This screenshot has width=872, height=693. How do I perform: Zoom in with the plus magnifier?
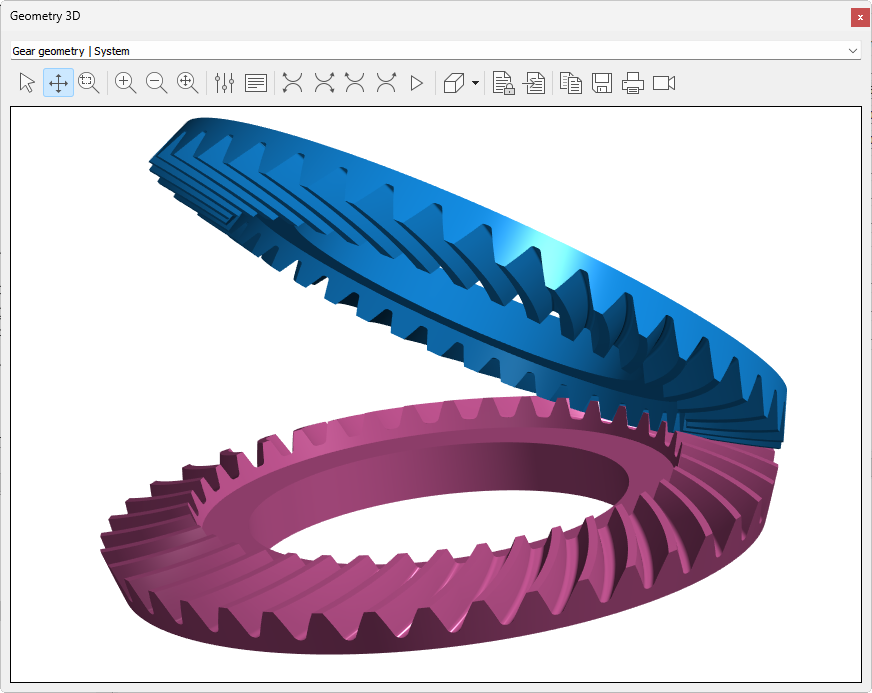point(126,83)
